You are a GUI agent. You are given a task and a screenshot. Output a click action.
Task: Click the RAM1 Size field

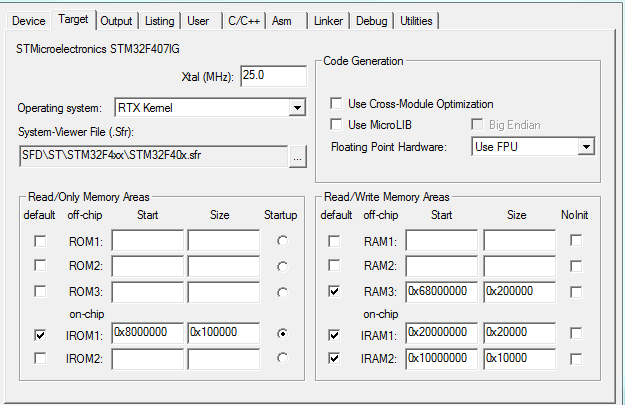(x=519, y=240)
